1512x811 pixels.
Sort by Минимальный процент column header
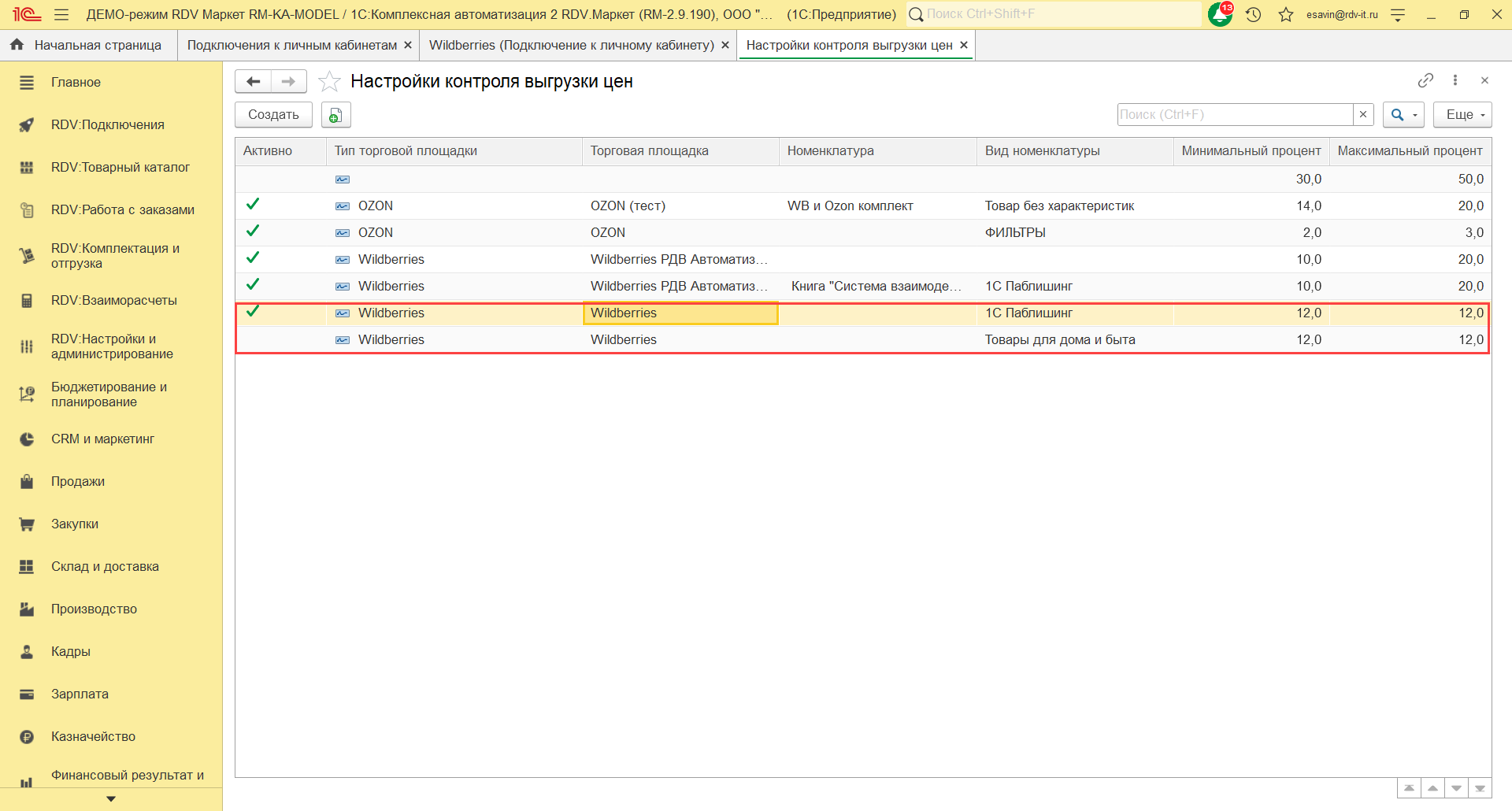pyautogui.click(x=1251, y=151)
